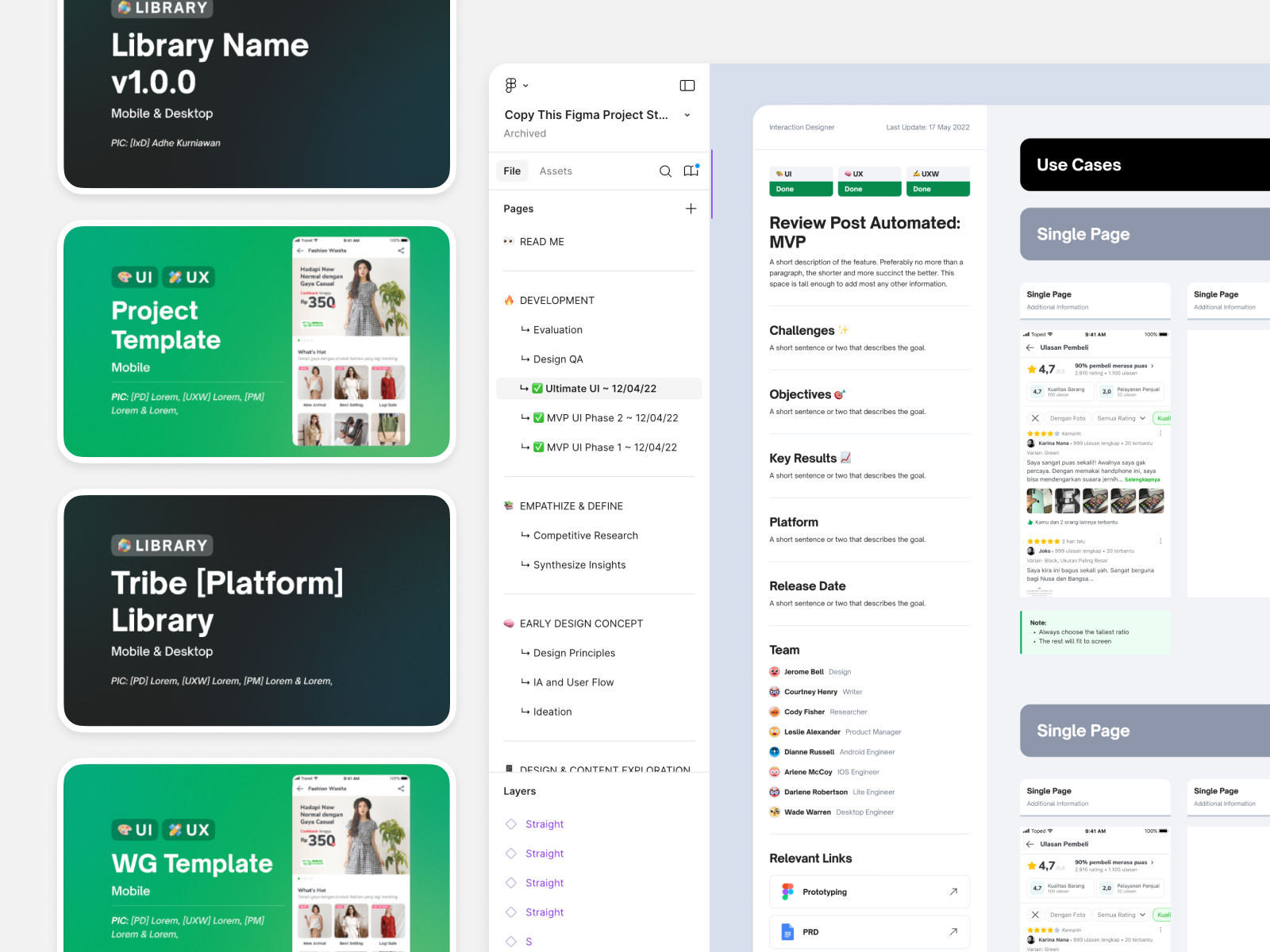Click the external arrow on the PRD card
The image size is (1270, 952).
coord(954,931)
